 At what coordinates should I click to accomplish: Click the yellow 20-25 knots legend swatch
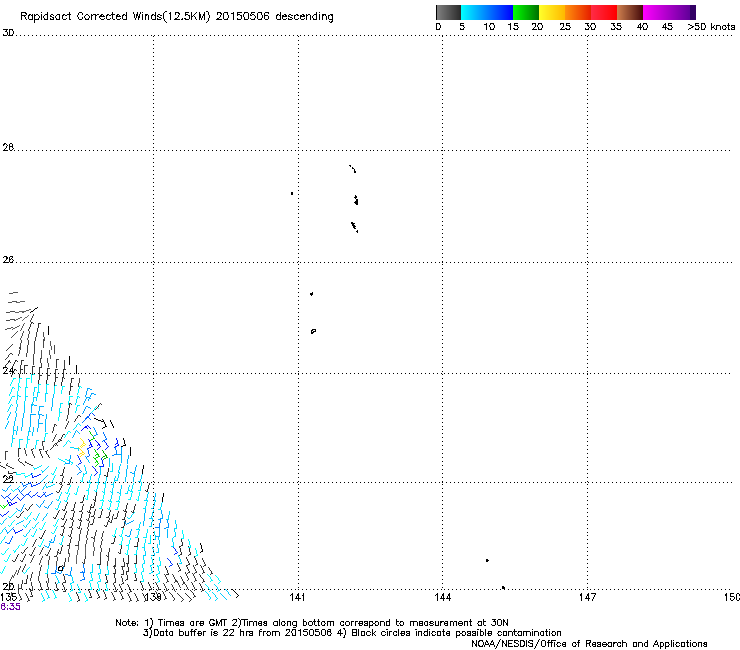click(x=552, y=12)
